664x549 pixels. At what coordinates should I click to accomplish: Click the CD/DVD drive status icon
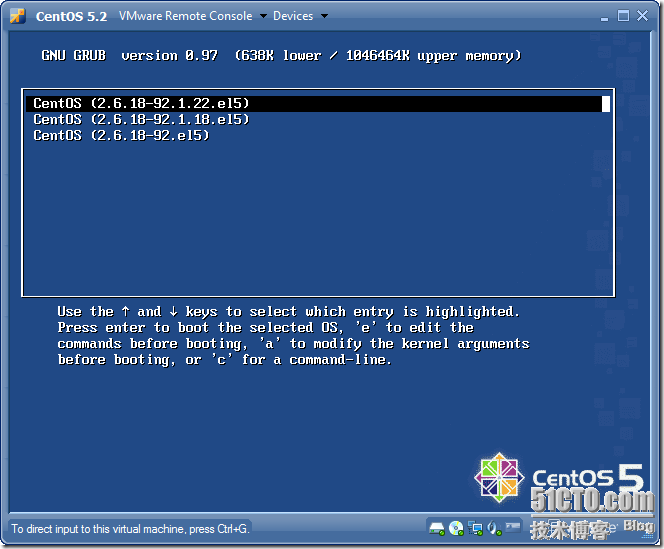pyautogui.click(x=456, y=528)
